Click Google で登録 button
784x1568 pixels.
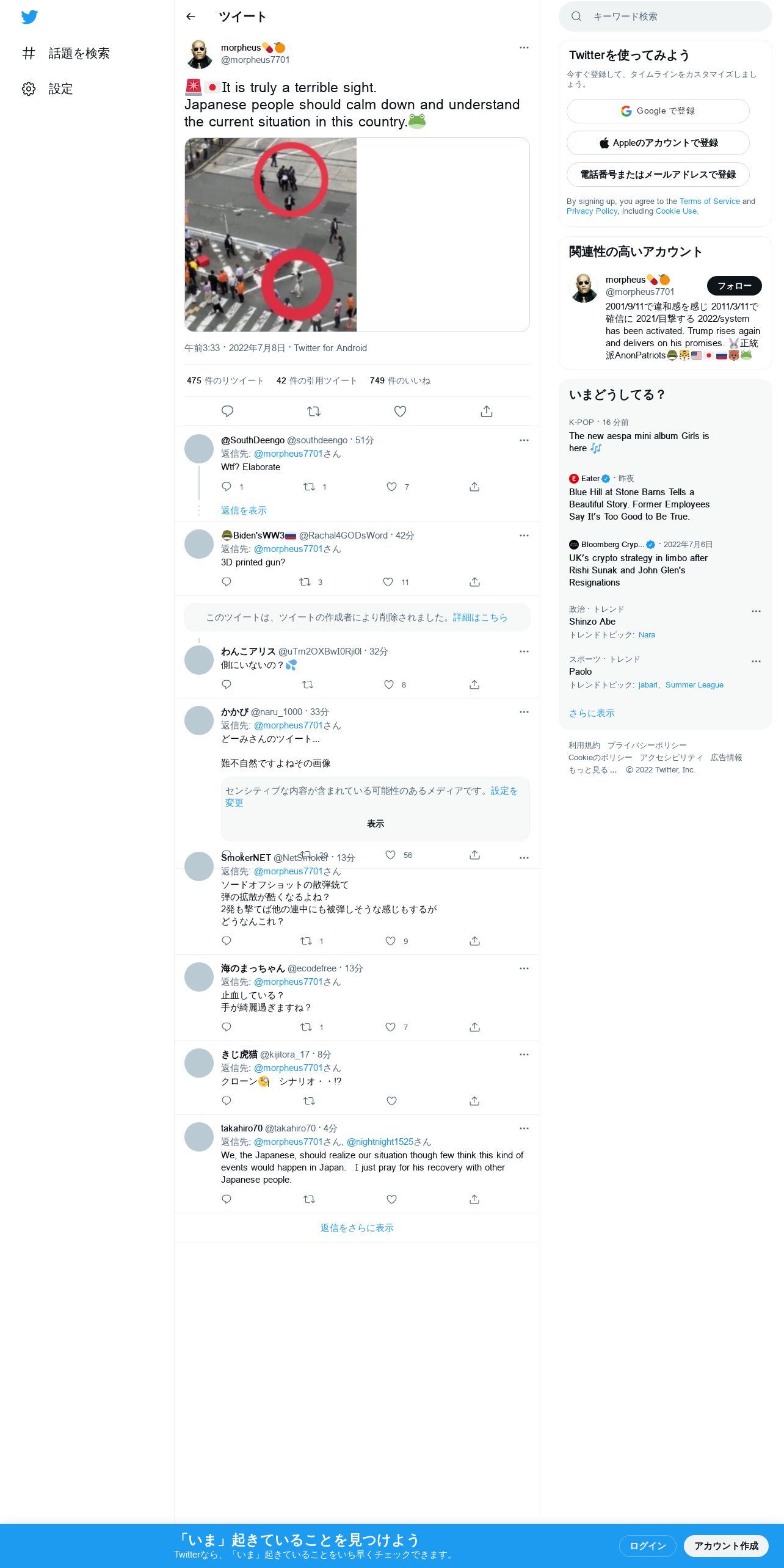pyautogui.click(x=658, y=111)
